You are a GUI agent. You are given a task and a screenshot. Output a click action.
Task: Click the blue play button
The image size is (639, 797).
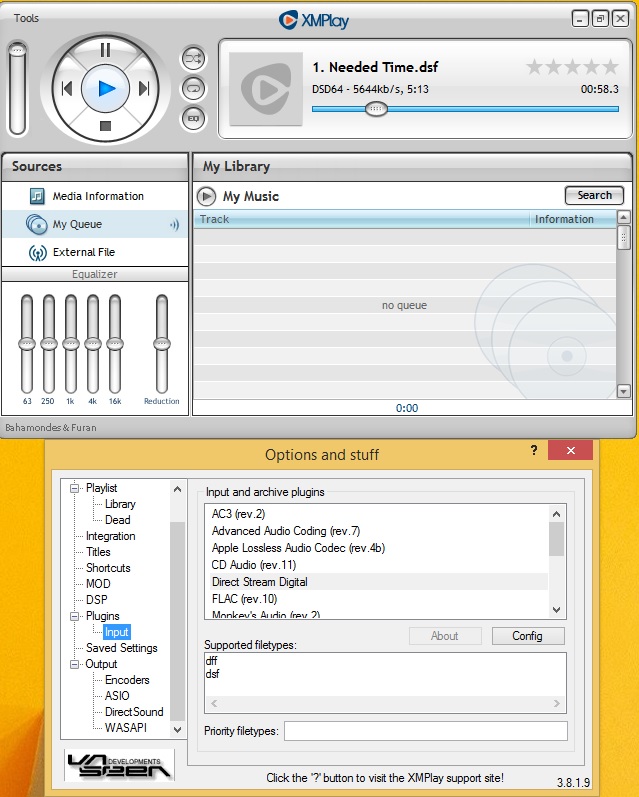[106, 88]
